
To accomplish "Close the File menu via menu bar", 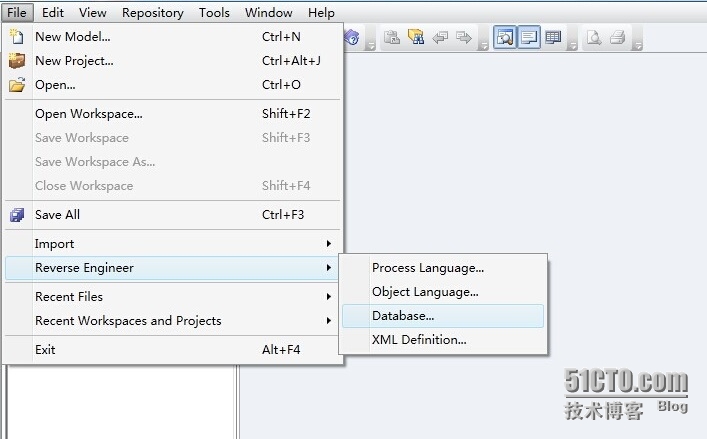I will [17, 13].
